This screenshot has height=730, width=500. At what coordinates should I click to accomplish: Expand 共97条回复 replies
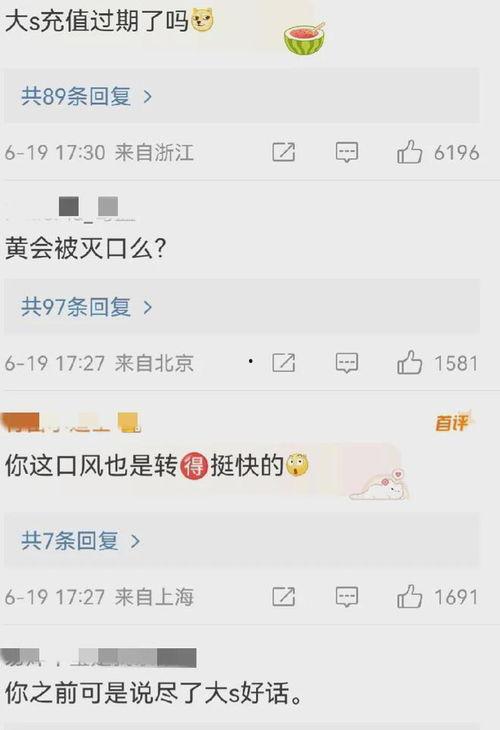pos(87,307)
